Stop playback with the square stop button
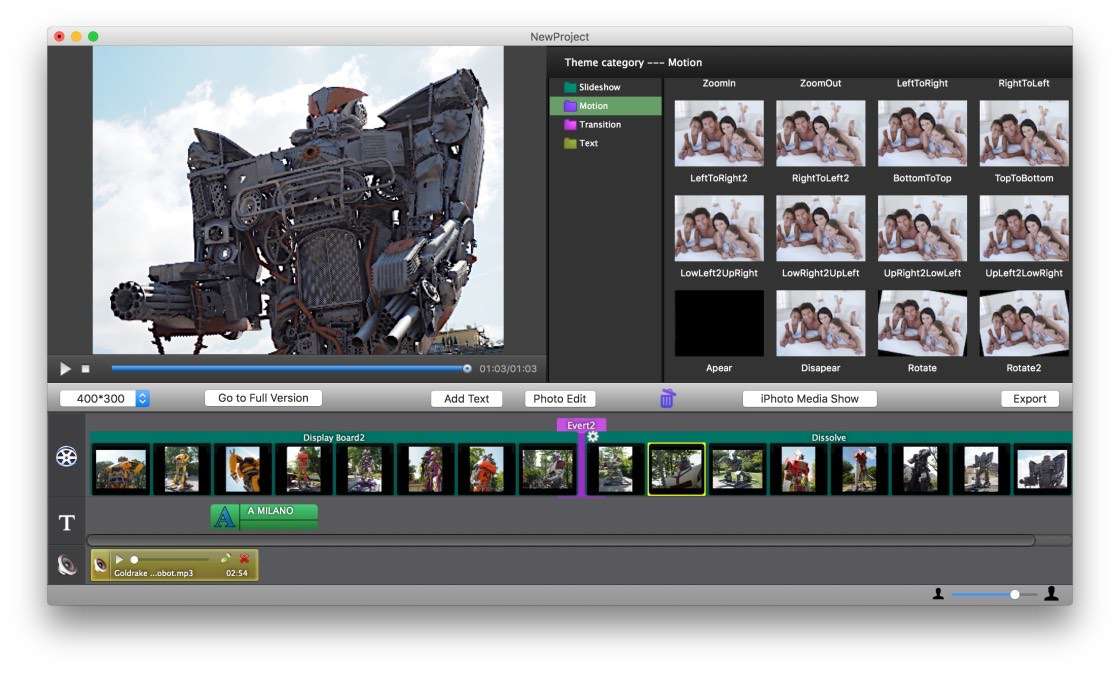 click(86, 369)
